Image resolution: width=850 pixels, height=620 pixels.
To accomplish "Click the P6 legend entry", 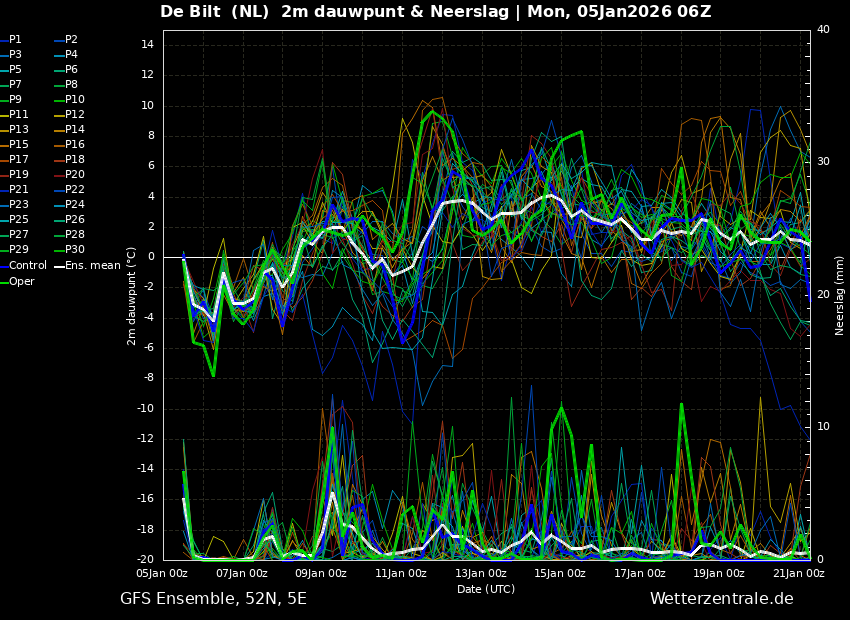I will click(x=67, y=69).
